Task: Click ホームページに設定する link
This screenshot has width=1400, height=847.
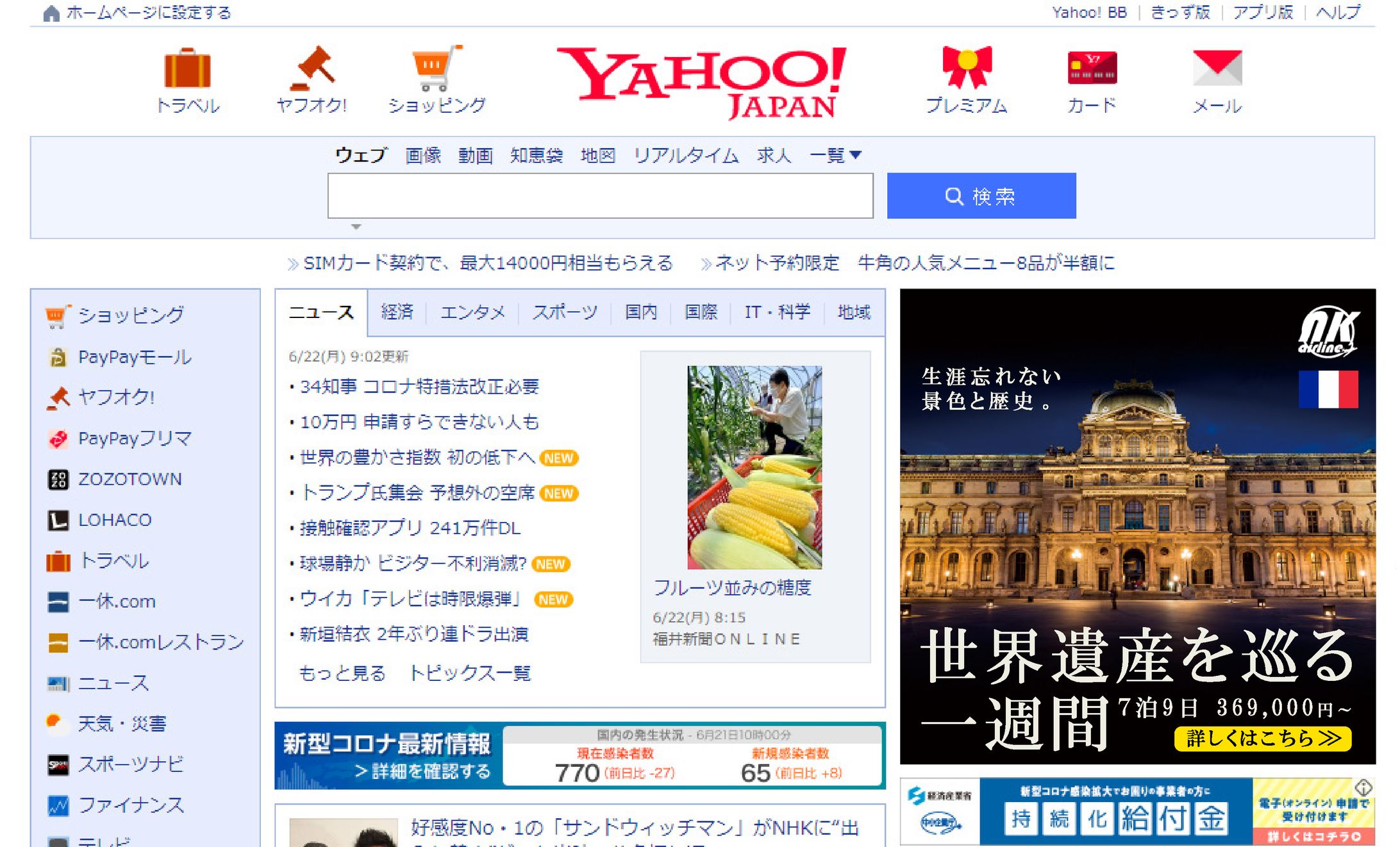Action: pyautogui.click(x=148, y=13)
